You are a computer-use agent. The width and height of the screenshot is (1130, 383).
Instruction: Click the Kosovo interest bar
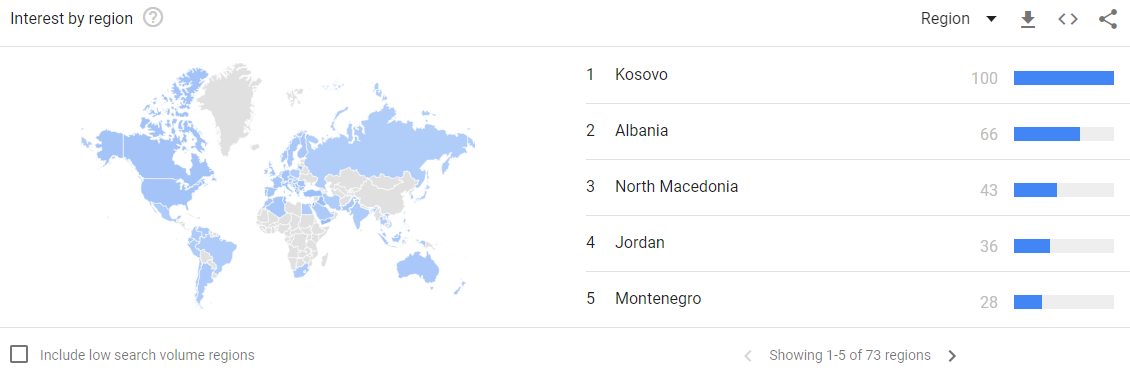[x=1064, y=78]
